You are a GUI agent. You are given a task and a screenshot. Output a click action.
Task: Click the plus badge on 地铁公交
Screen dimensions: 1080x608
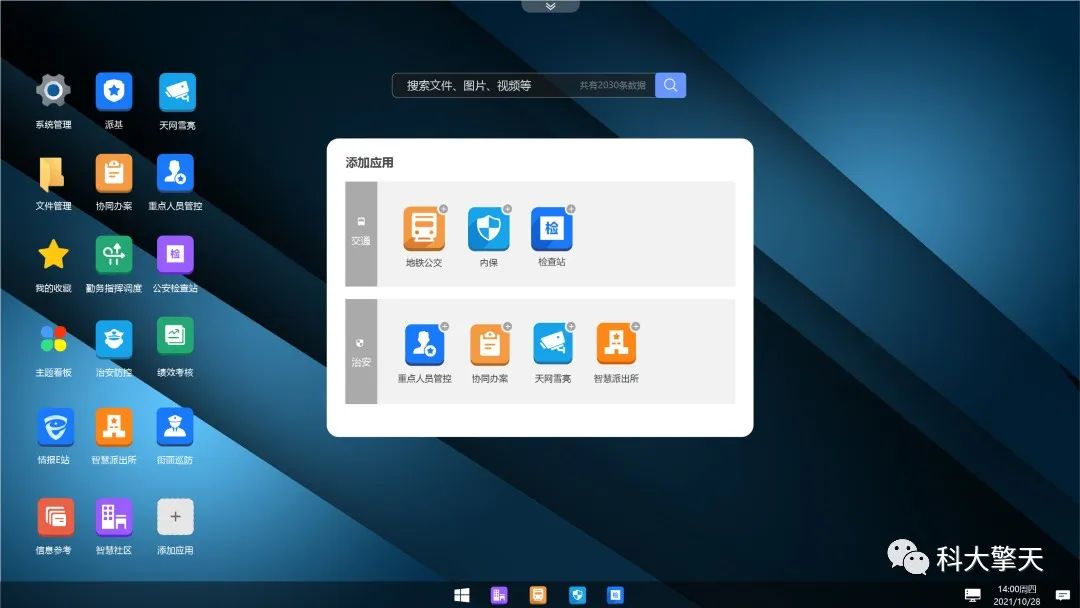tap(444, 209)
